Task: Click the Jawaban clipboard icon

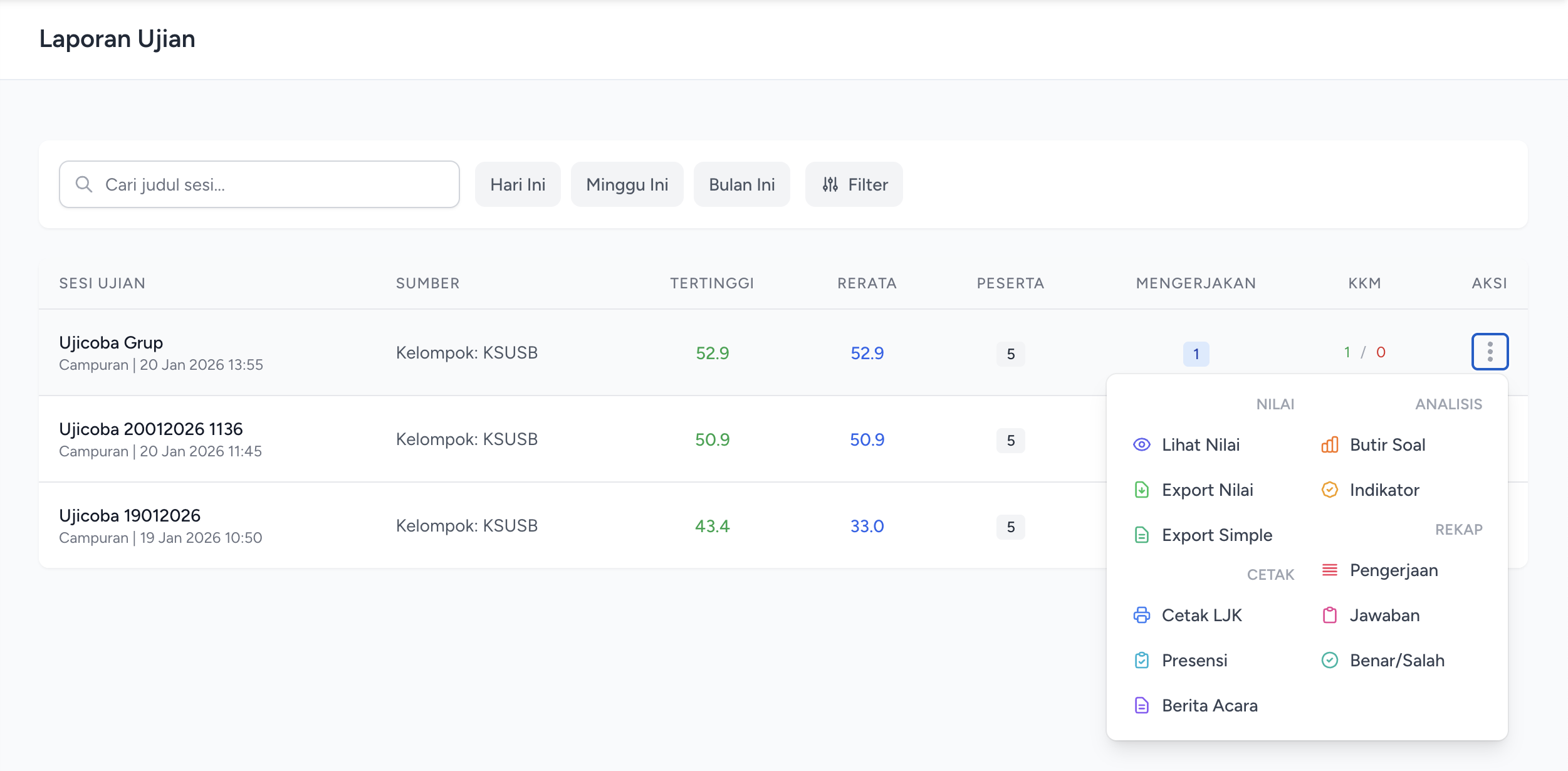Action: click(x=1330, y=616)
